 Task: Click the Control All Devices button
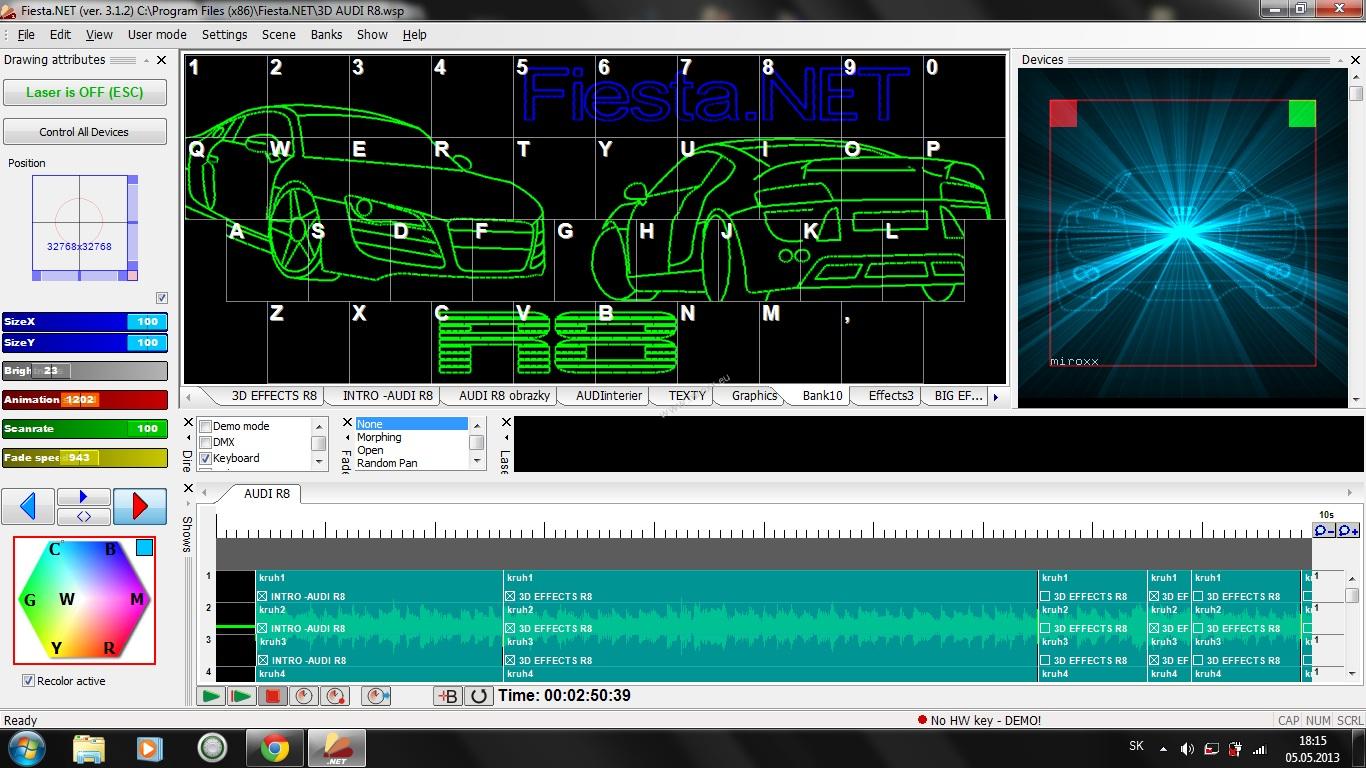pos(85,132)
